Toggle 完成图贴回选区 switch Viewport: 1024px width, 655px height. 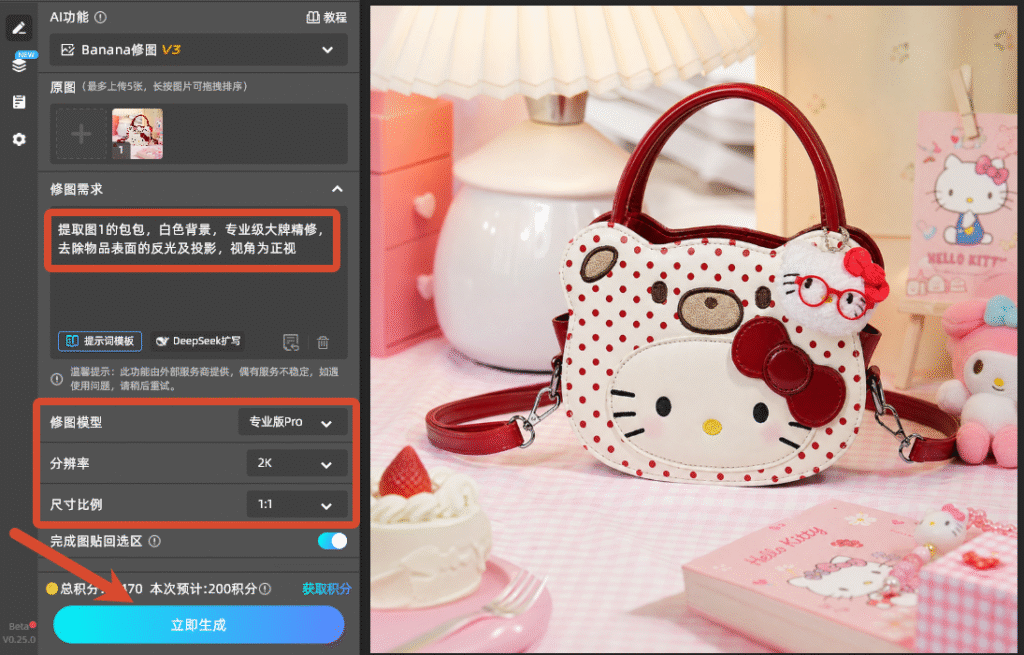332,541
